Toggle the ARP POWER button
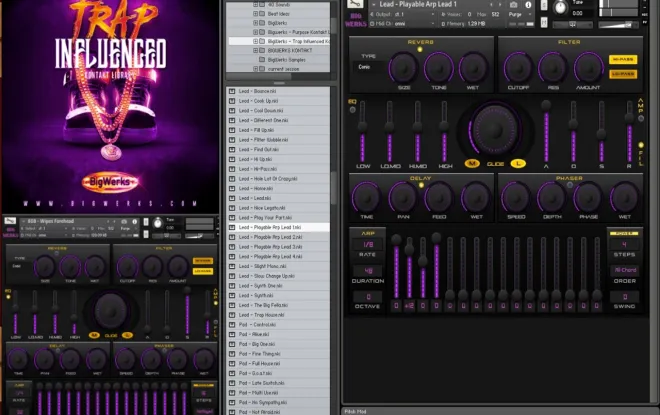The height and width of the screenshot is (415, 660). 624,233
